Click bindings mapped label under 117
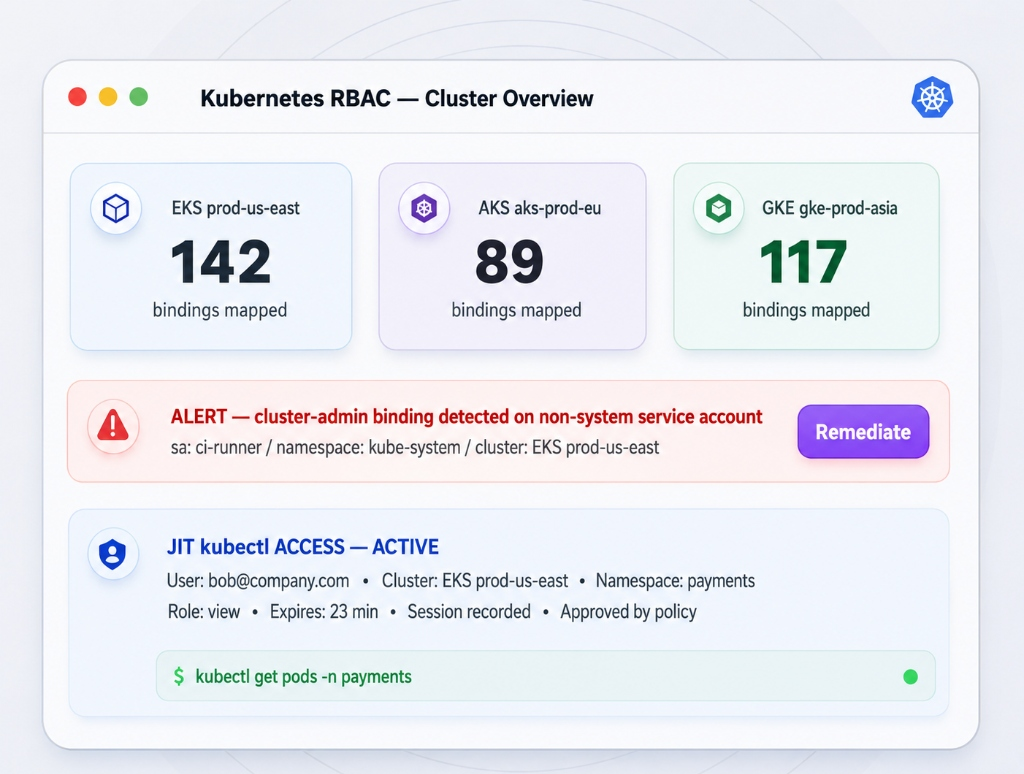This screenshot has height=774, width=1024. click(x=807, y=310)
